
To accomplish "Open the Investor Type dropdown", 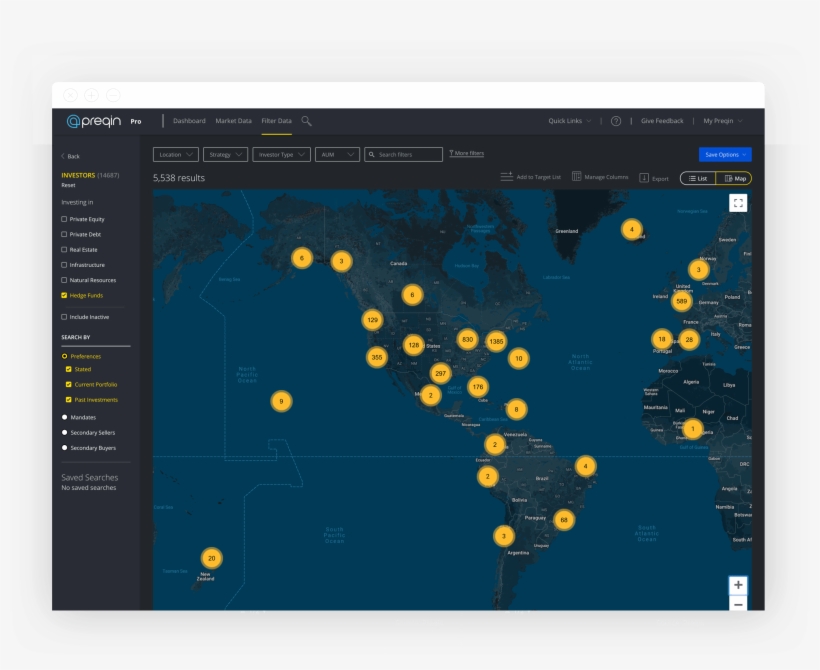I will (281, 155).
